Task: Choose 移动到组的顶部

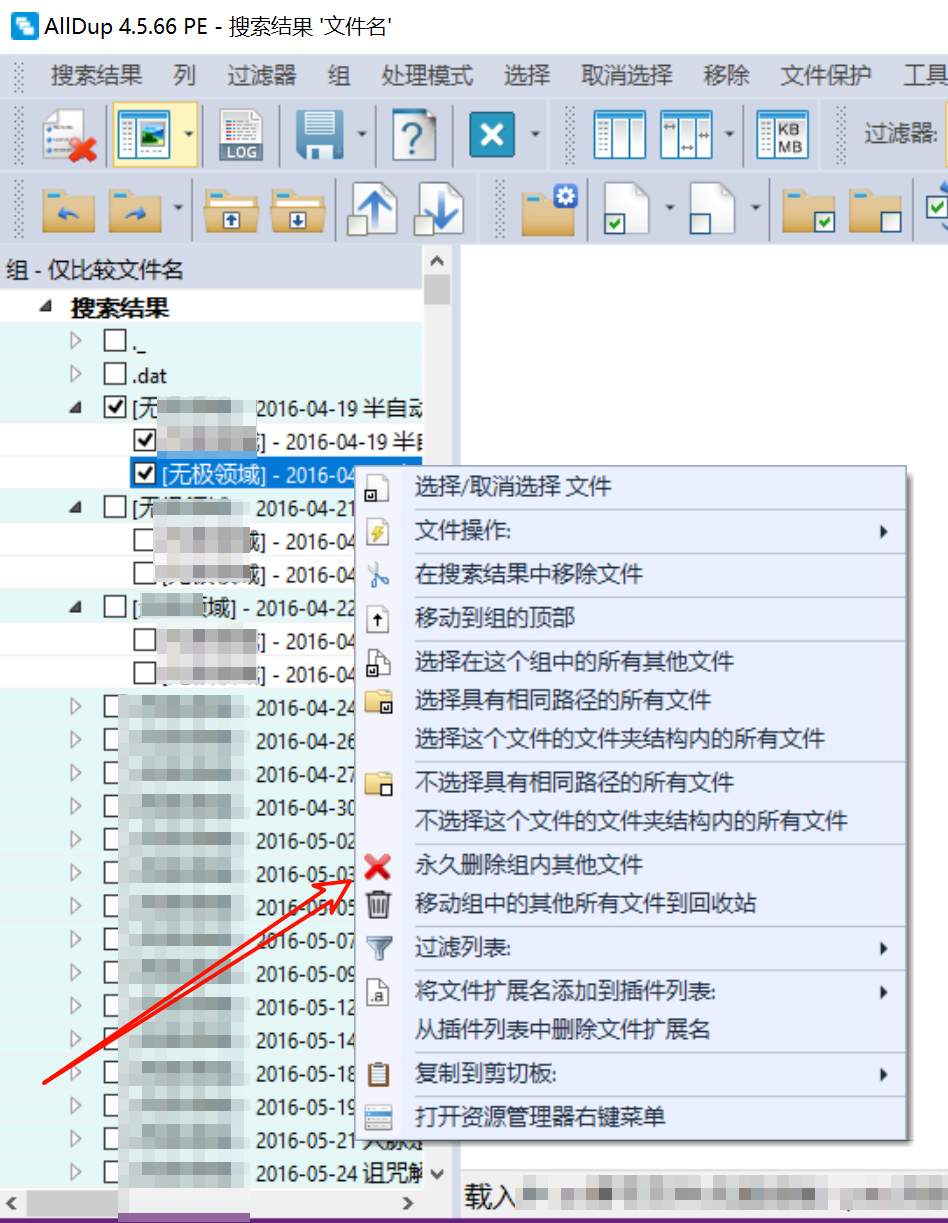Action: click(x=632, y=618)
